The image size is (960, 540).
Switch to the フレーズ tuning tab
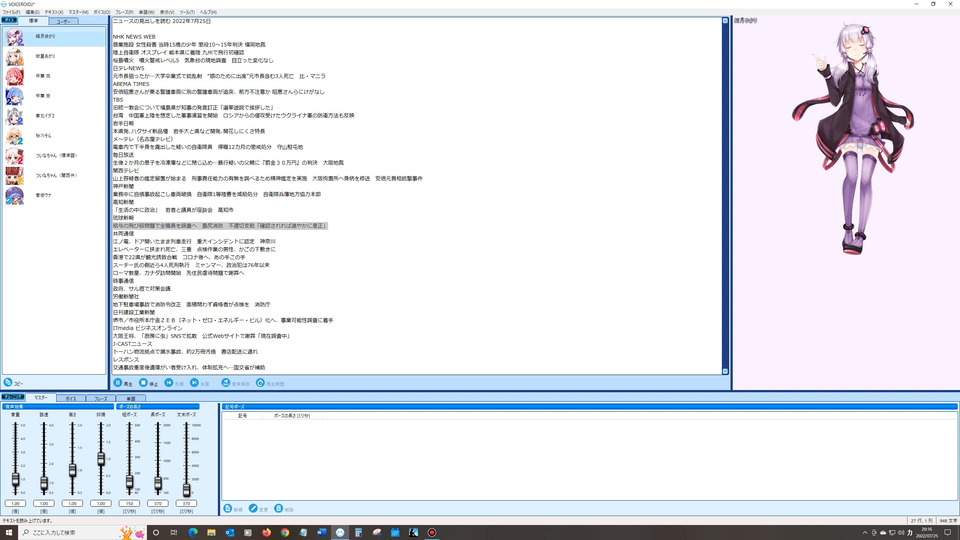tap(100, 399)
